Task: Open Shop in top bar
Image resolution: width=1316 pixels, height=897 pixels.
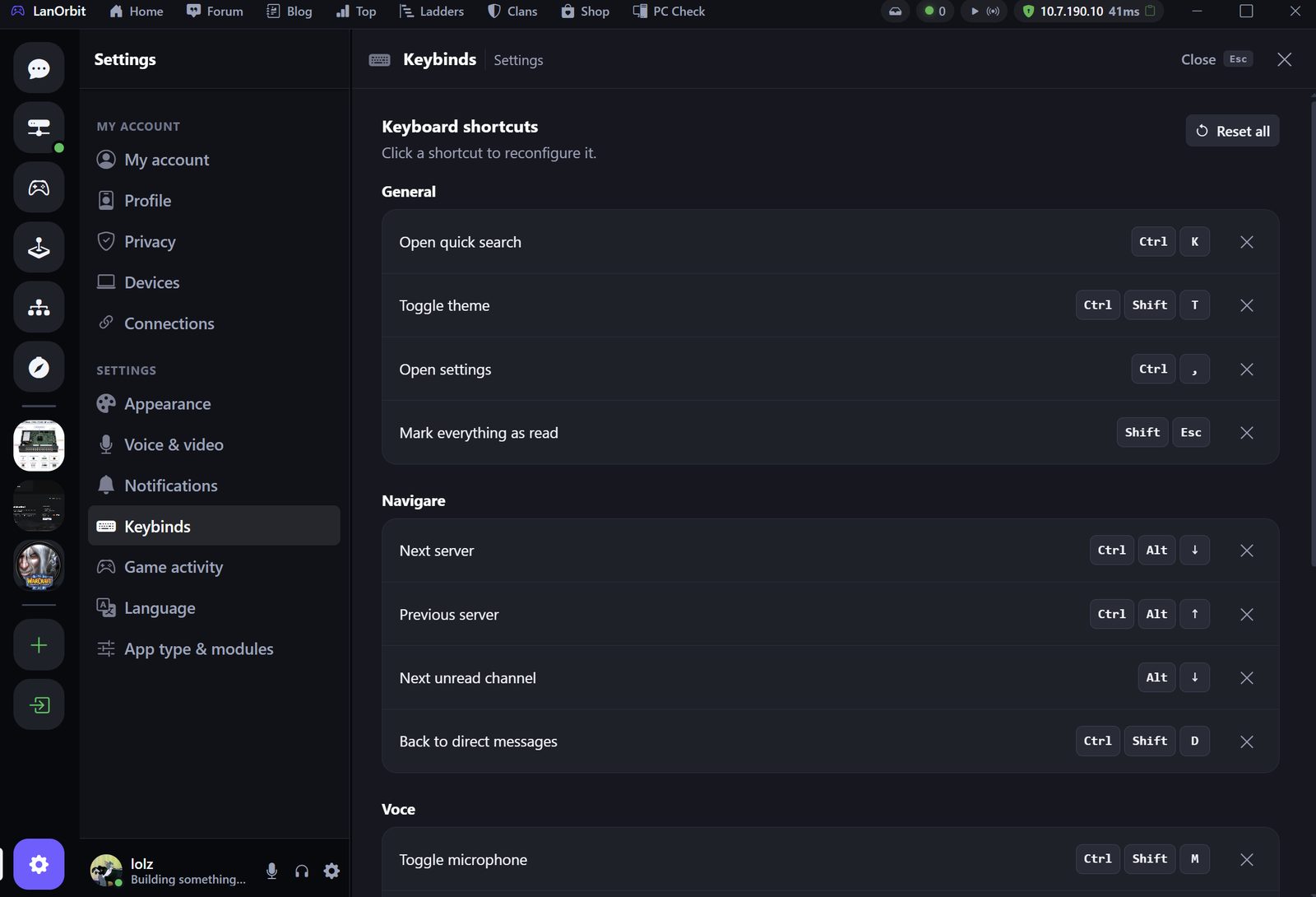Action: (x=586, y=12)
